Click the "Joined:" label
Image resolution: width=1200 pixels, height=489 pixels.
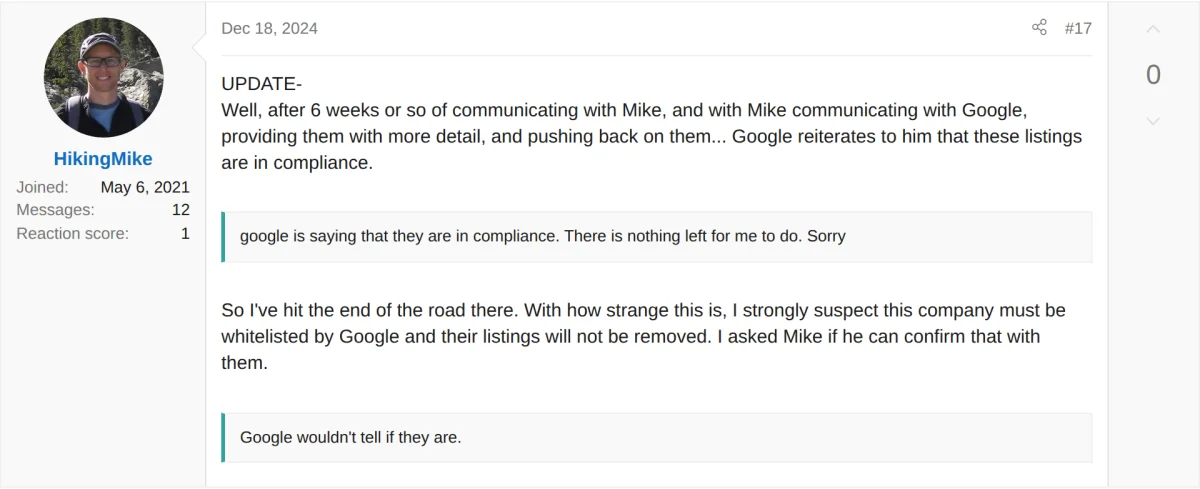point(42,187)
